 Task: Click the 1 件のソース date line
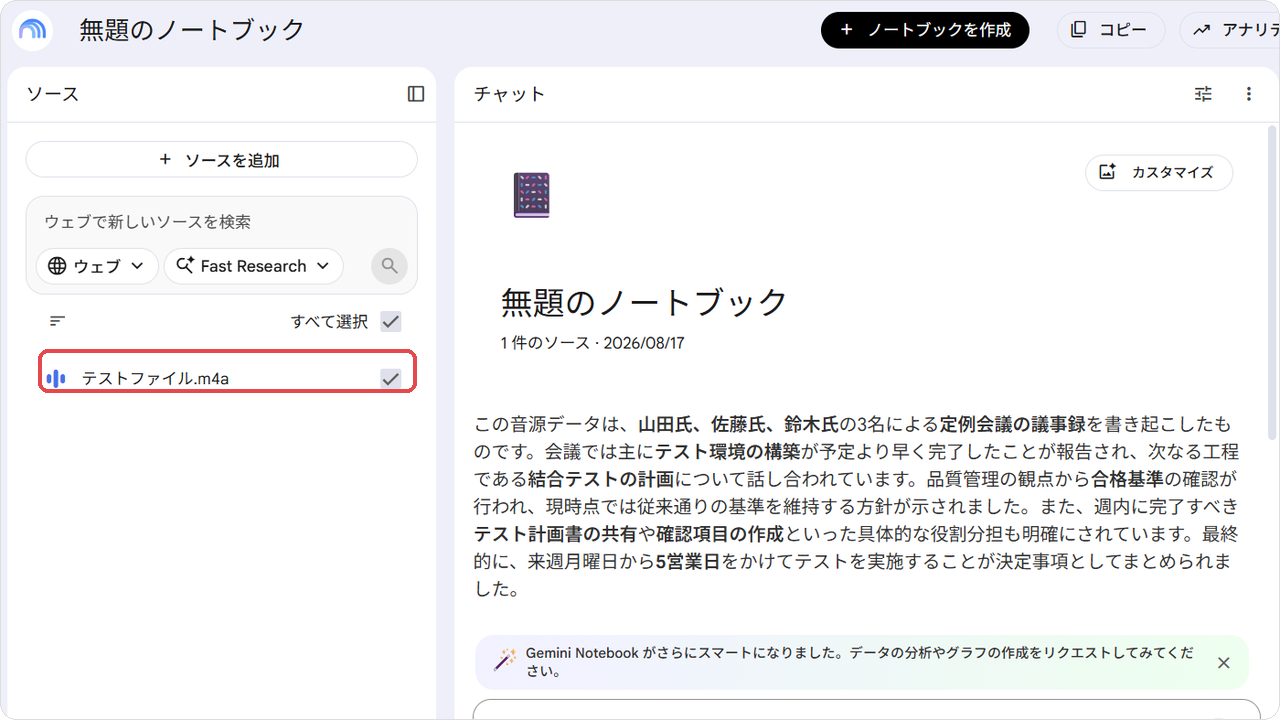point(593,343)
